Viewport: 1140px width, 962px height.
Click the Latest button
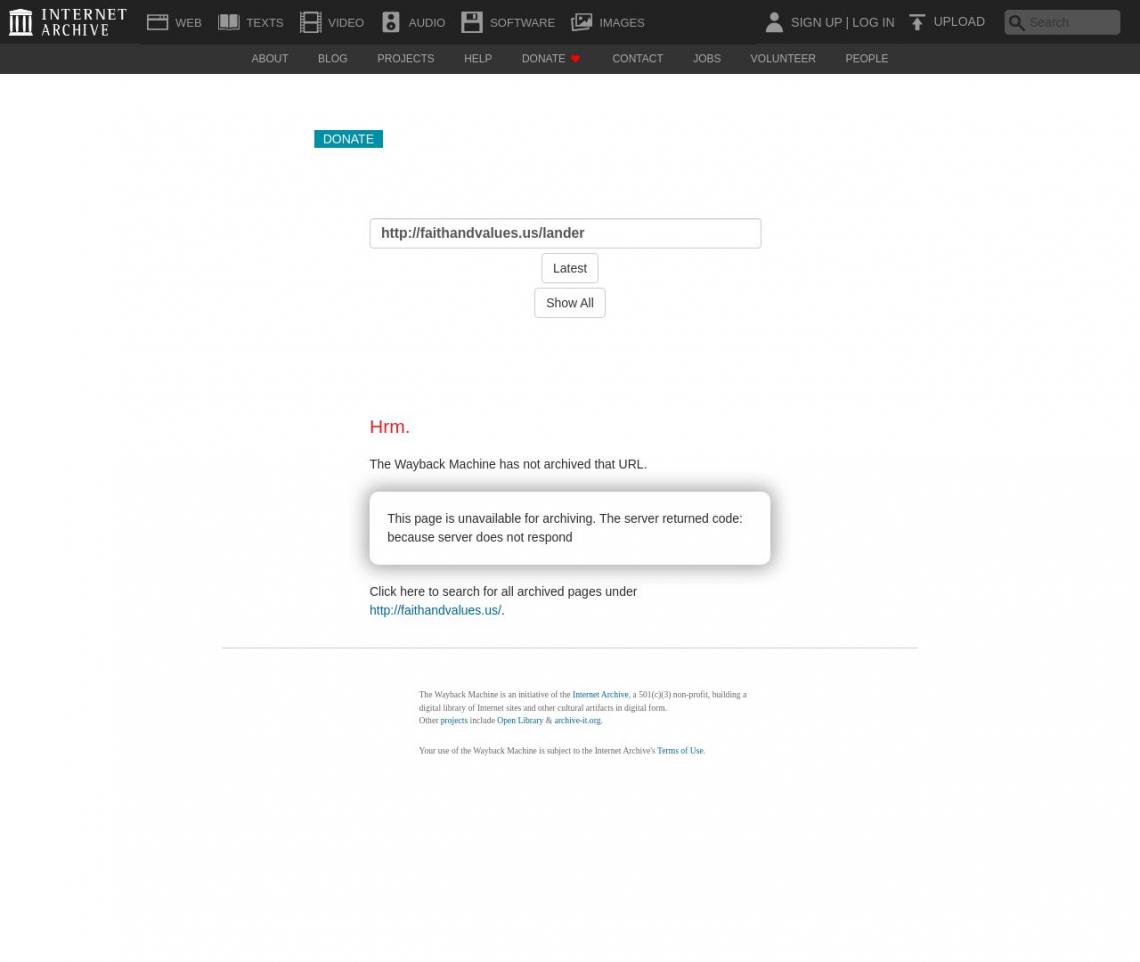coord(569,268)
